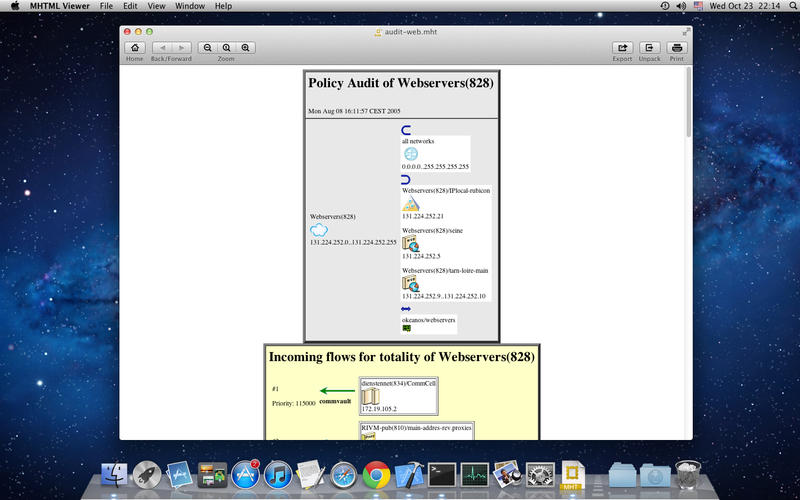800x500 pixels.
Task: Go forward using the Forward arrow
Action: point(182,47)
